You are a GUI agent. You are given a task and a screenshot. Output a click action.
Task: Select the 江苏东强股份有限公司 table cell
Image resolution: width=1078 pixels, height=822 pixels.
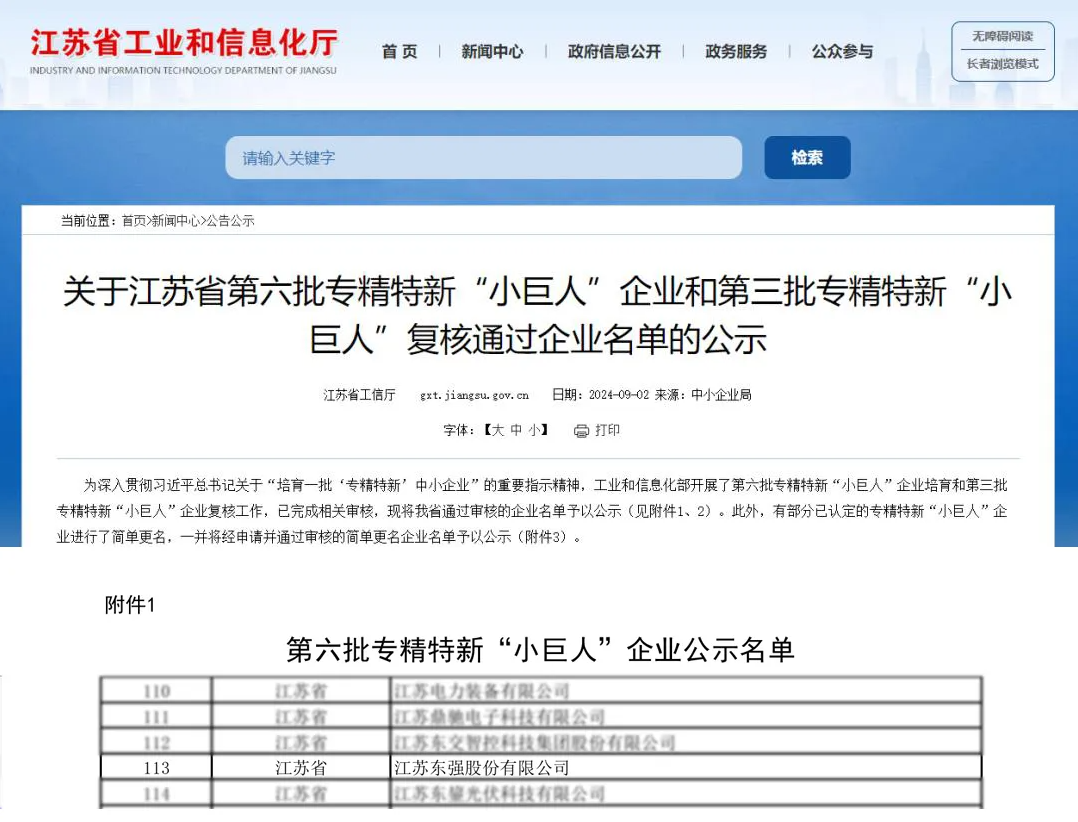[481, 768]
